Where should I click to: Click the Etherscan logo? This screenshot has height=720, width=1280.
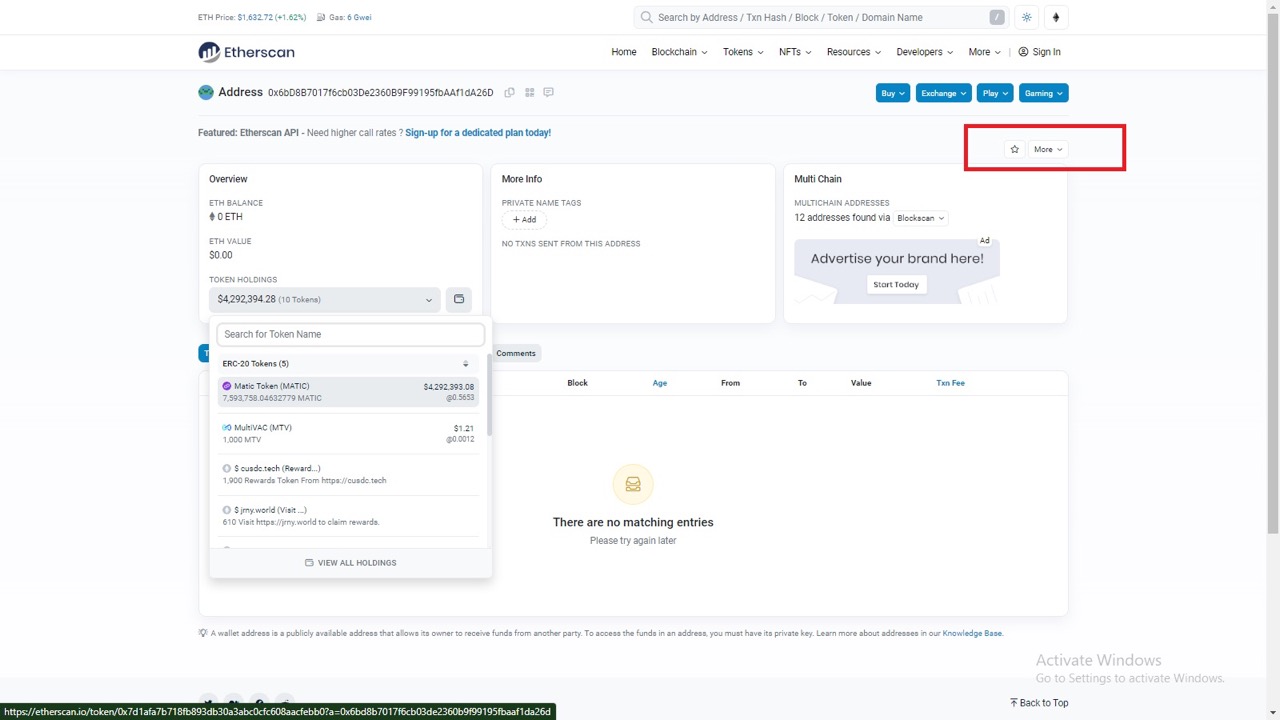tap(246, 52)
